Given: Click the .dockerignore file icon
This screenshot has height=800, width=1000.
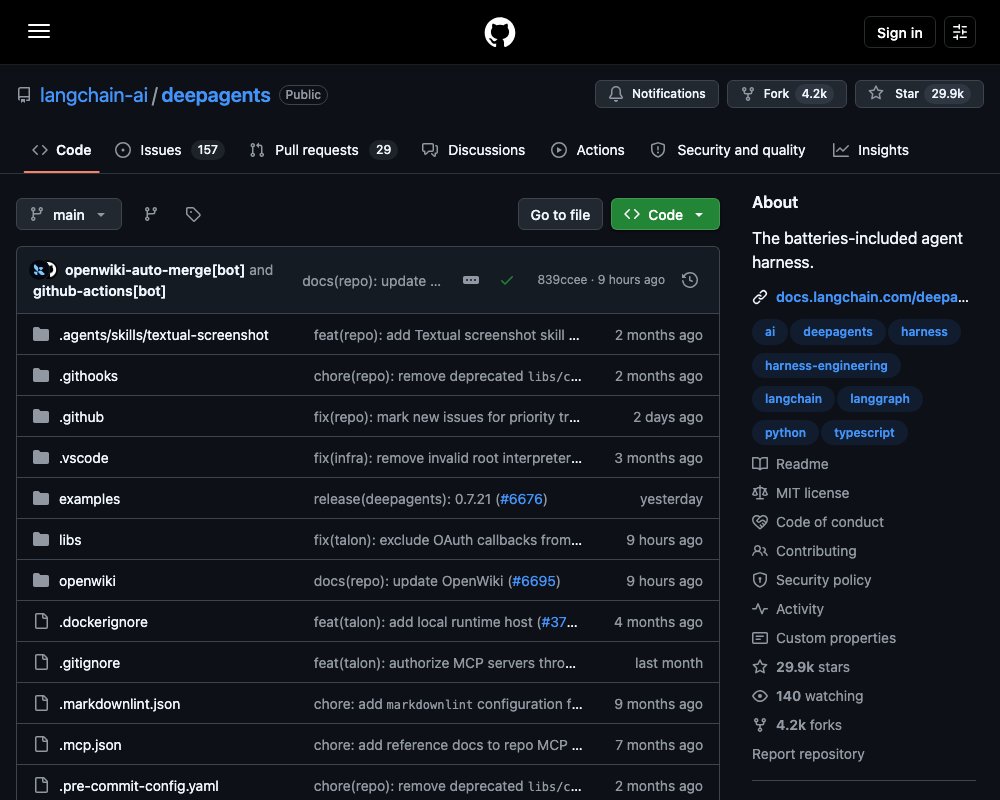Looking at the screenshot, I should tap(41, 621).
